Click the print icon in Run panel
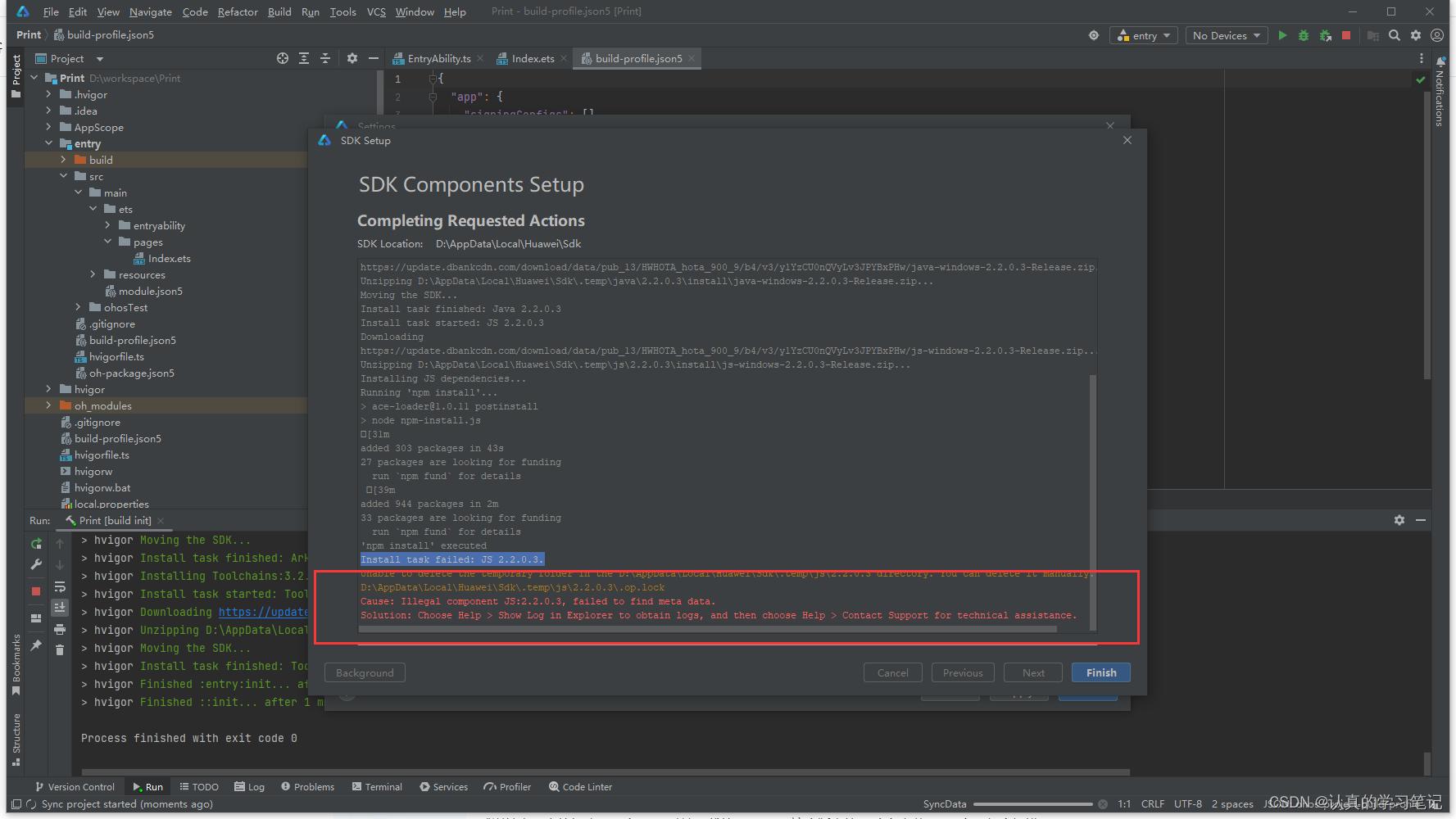The width and height of the screenshot is (1456, 819). pyautogui.click(x=60, y=629)
